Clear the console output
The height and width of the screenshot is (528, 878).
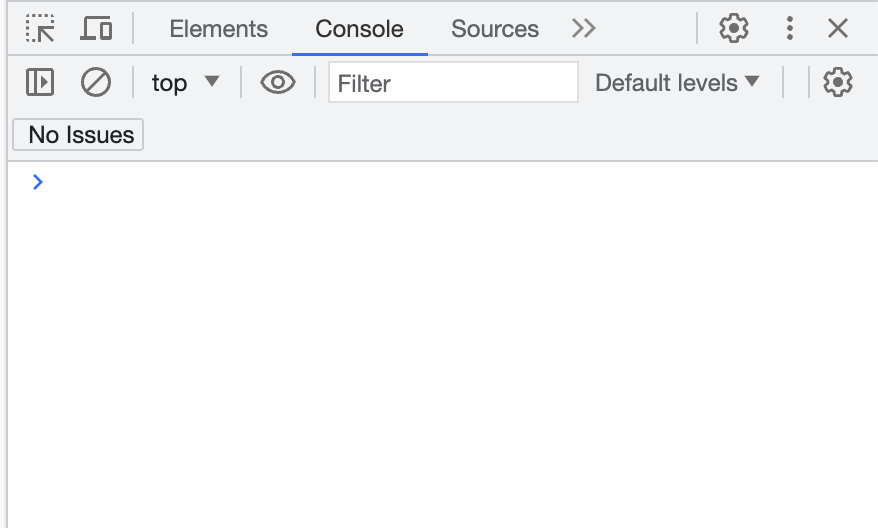tap(96, 82)
